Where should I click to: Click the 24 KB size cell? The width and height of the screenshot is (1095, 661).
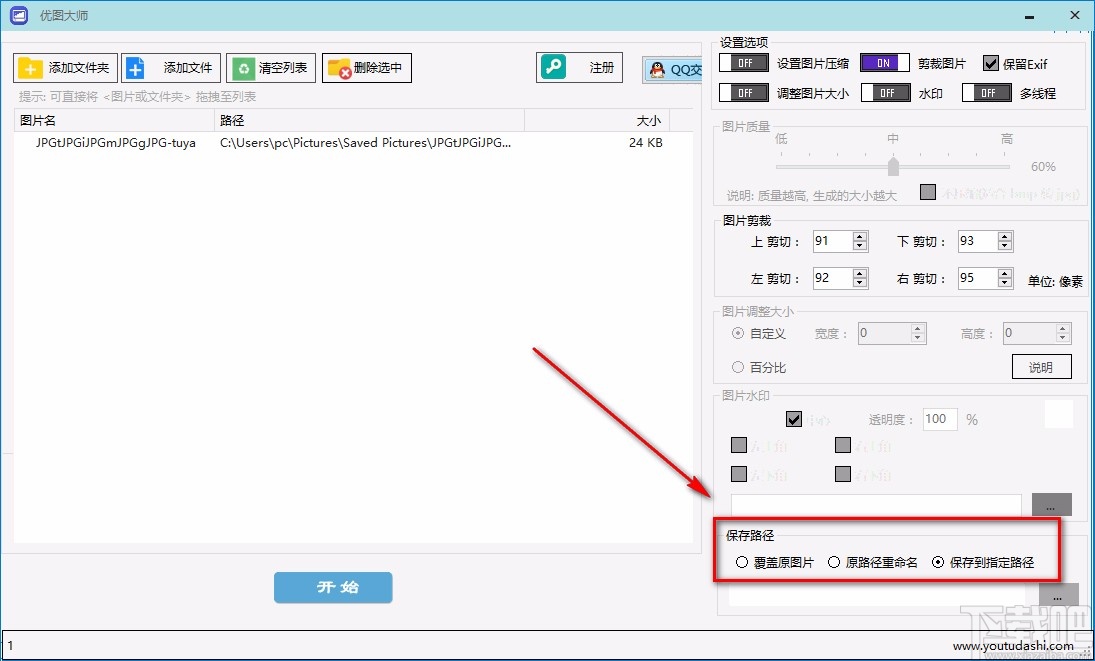645,143
